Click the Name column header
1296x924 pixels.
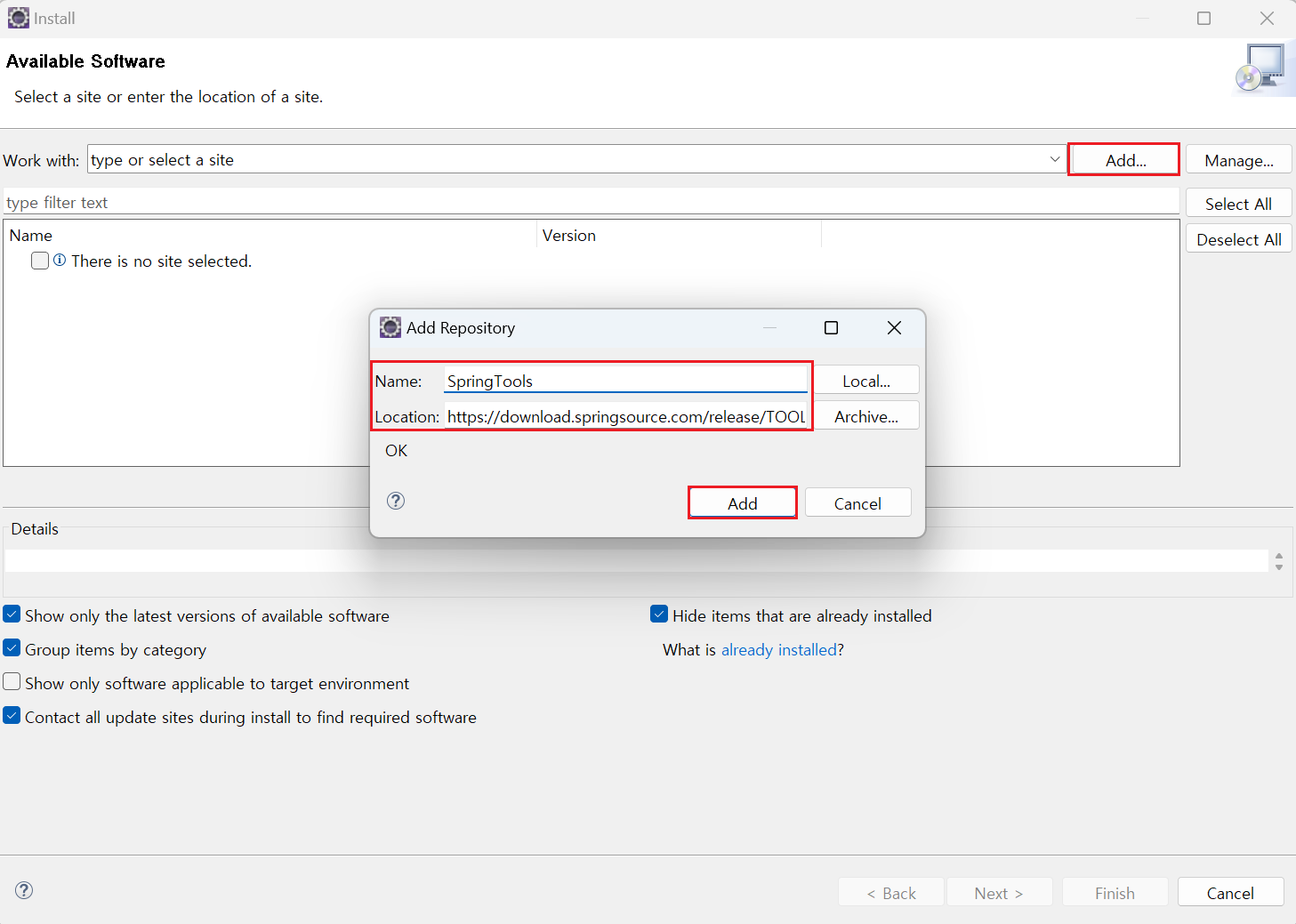[31, 236]
